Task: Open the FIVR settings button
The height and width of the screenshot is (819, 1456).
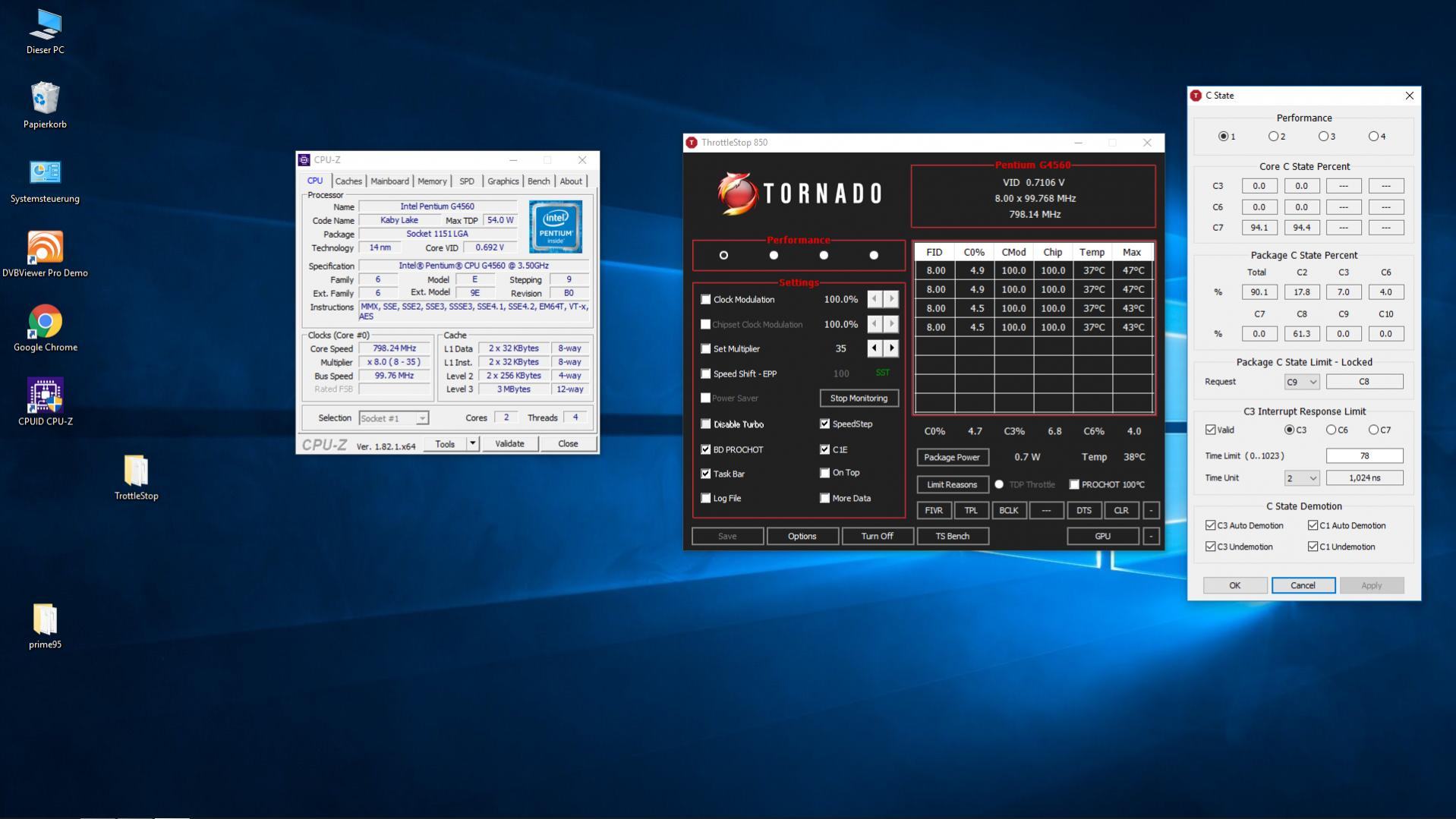Action: point(934,510)
